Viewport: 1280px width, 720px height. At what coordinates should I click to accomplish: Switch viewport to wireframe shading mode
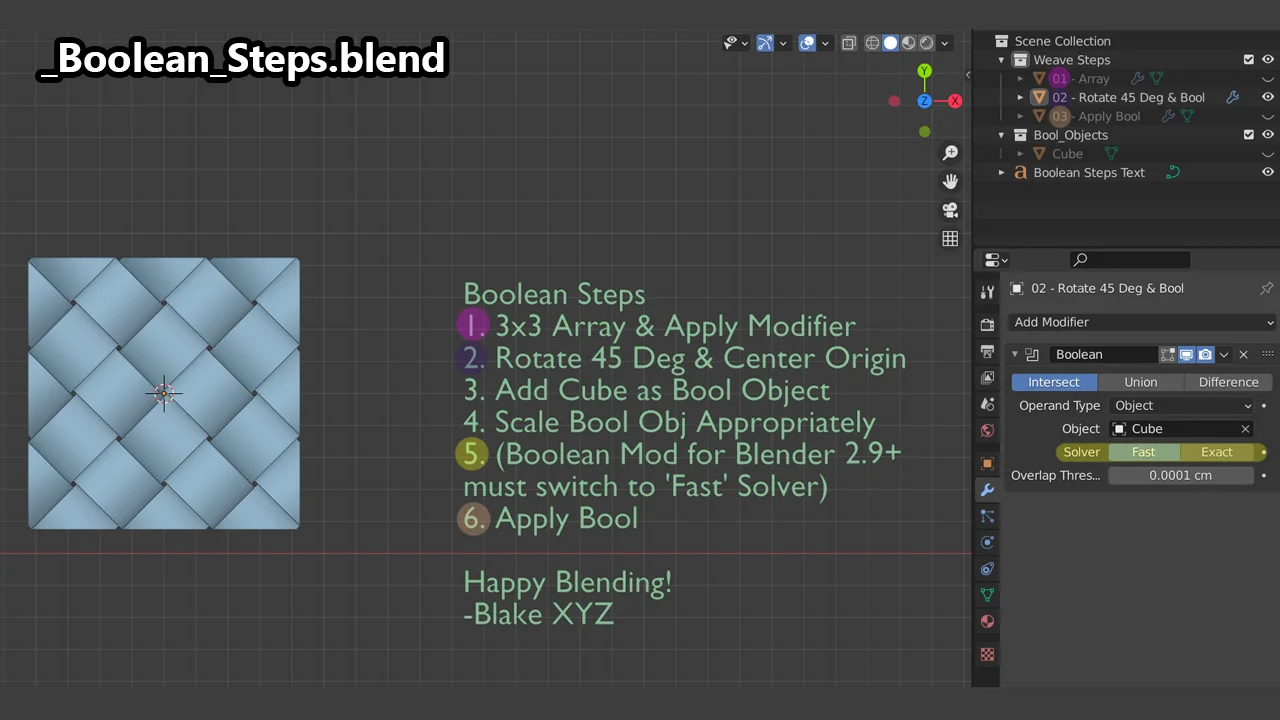pos(872,42)
